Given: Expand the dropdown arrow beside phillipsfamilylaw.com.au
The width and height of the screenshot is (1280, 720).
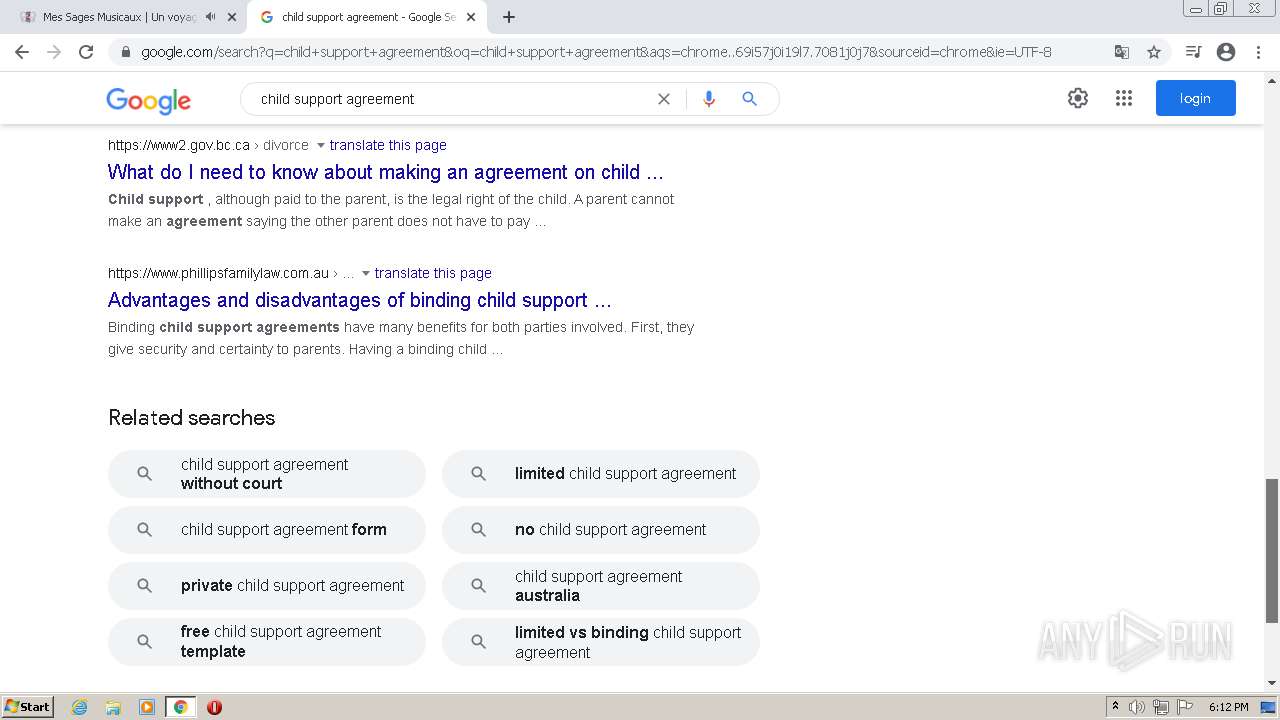Looking at the screenshot, I should tap(366, 273).
